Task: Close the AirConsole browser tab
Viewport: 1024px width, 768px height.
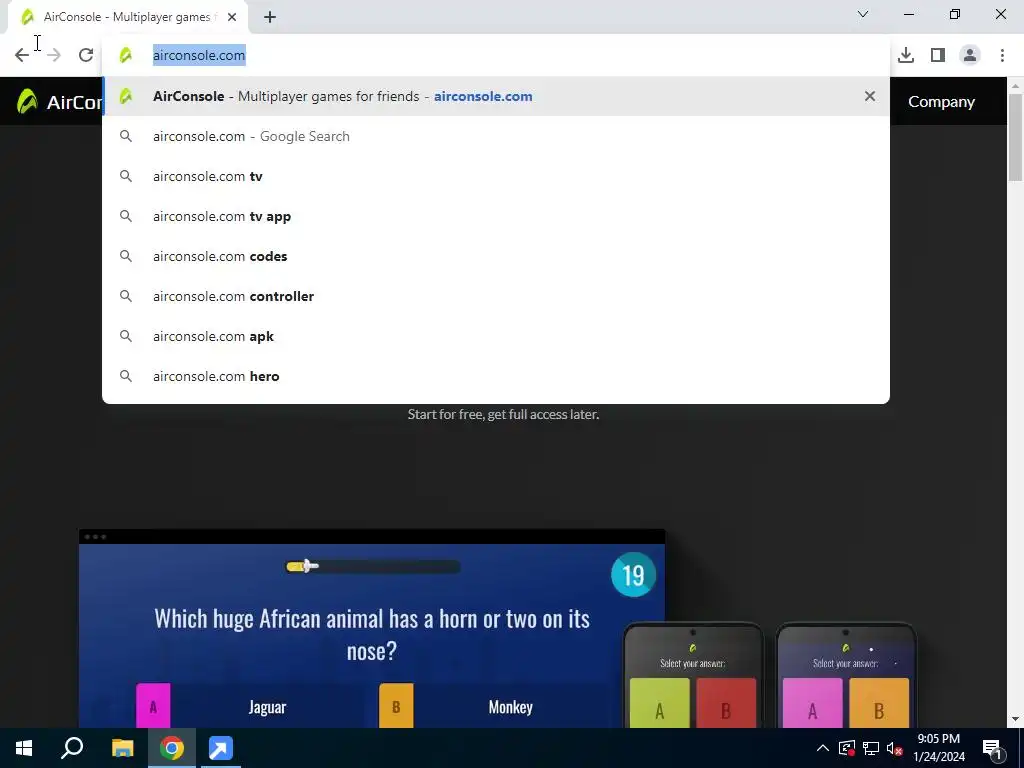Action: 232,17
